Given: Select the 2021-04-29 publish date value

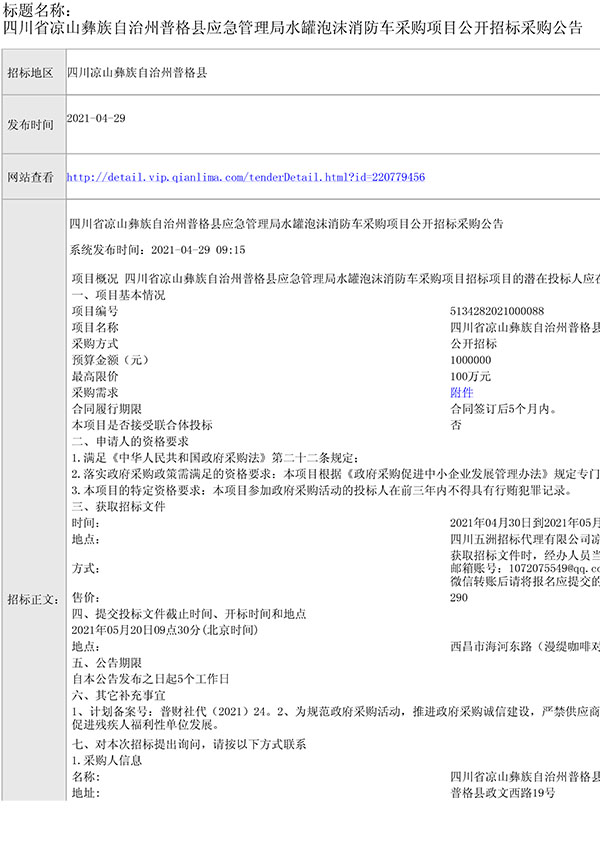Looking at the screenshot, I should (96, 118).
